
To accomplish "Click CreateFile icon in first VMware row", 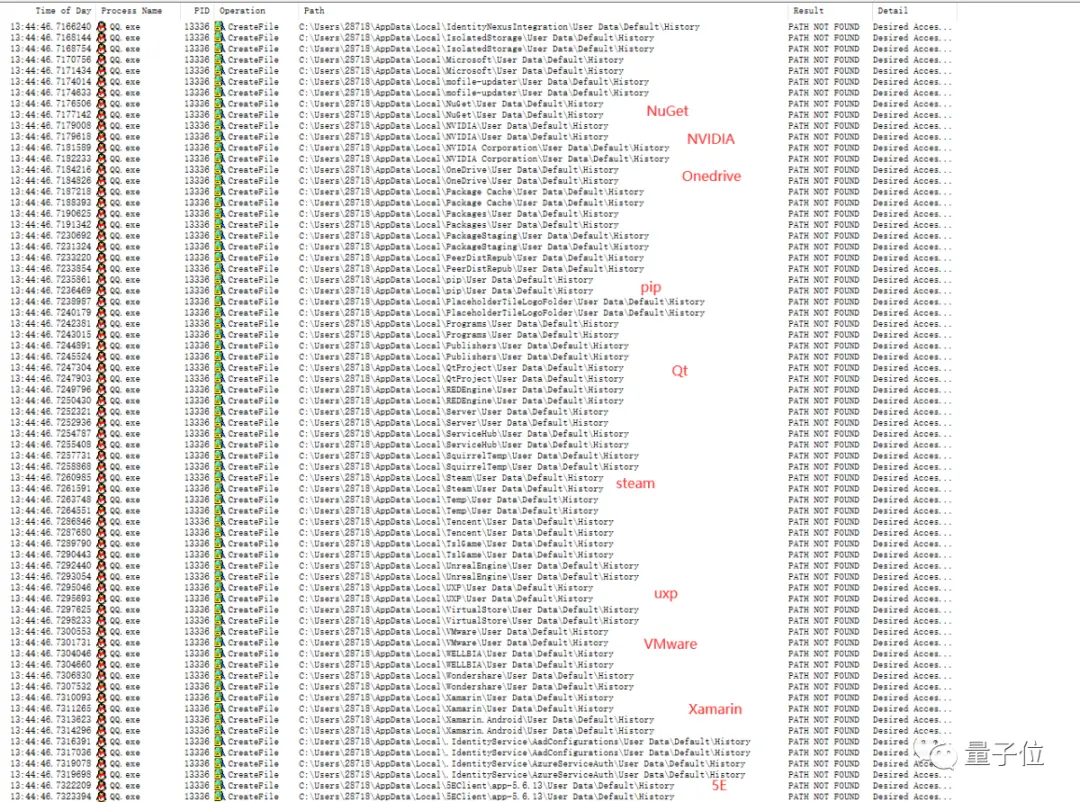I will 221,632.
